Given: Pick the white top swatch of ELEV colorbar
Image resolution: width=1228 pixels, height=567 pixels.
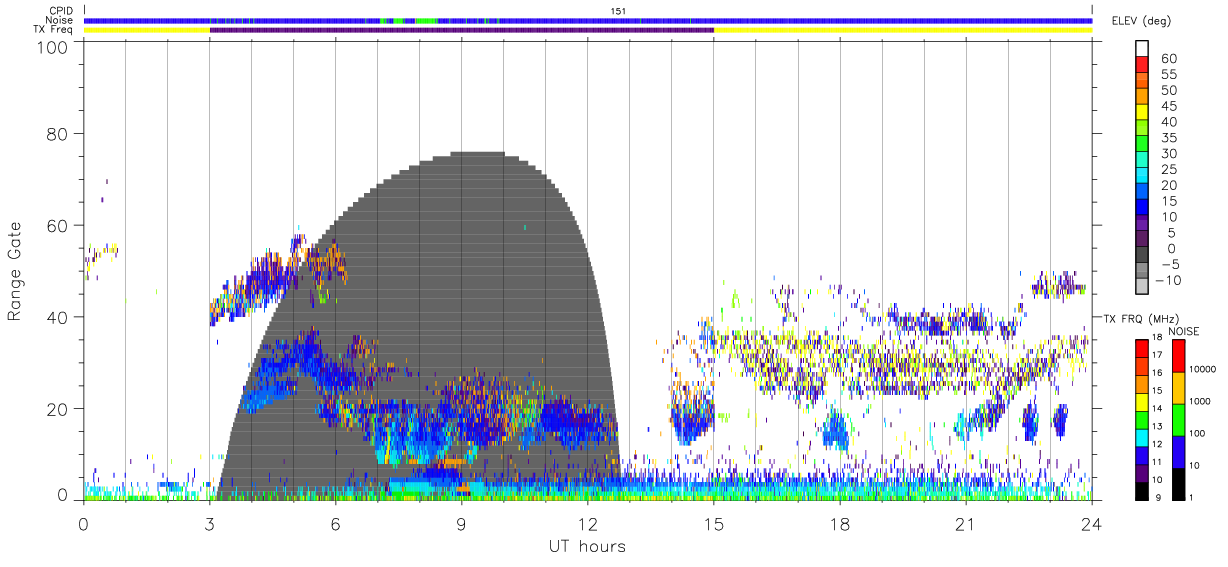Looking at the screenshot, I should click(x=1140, y=48).
